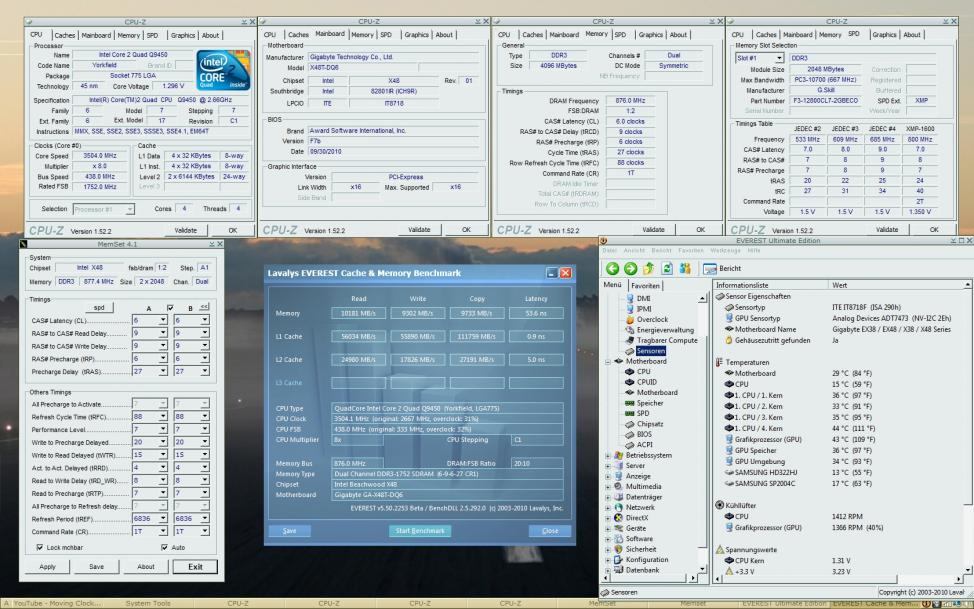Select the Chipsatz entry in EVEREST tree
The width and height of the screenshot is (974, 609).
[x=652, y=423]
